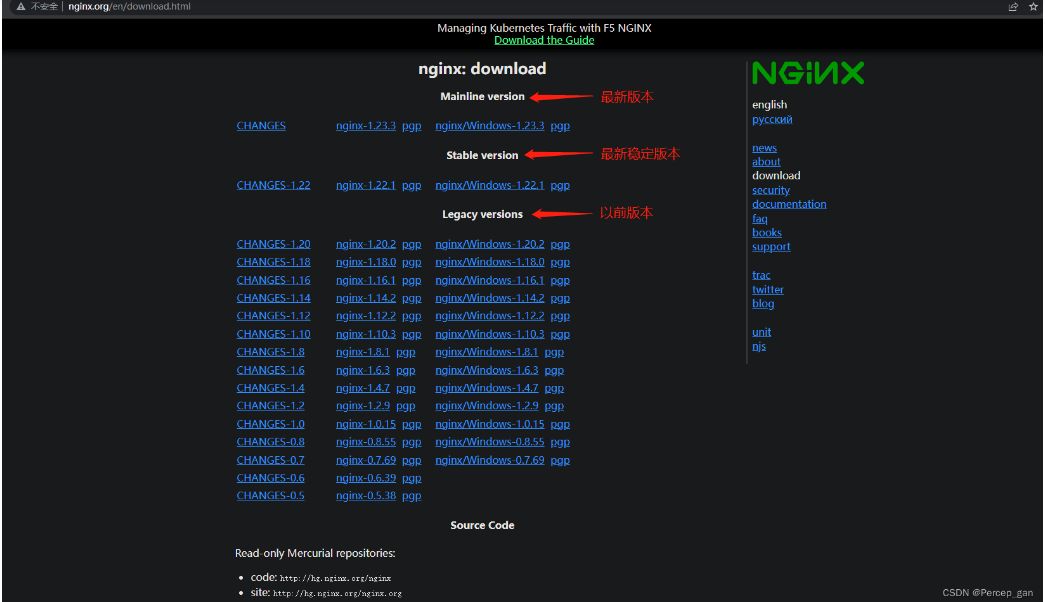Open pgp signature next to nginx-1.22.1

point(411,185)
